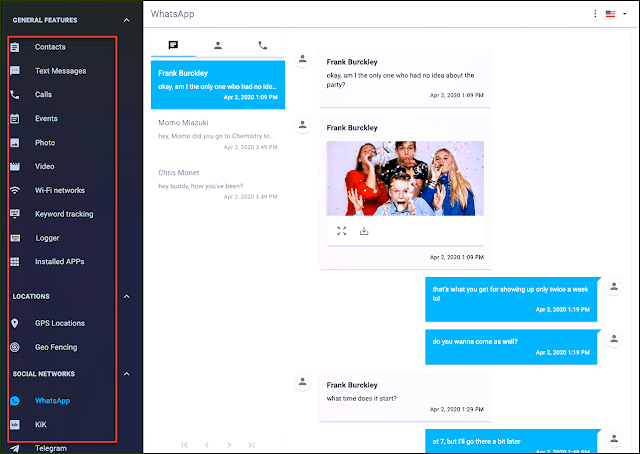640x454 pixels.
Task: Click the Wi-Fi networks signal icon
Action: (x=15, y=190)
